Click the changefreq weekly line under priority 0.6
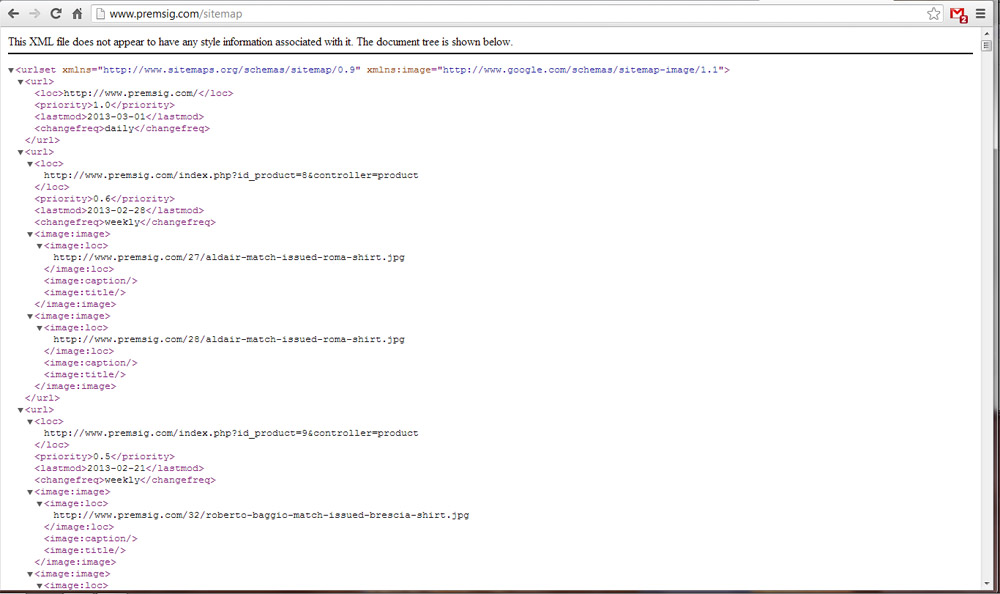This screenshot has width=1000, height=594. tap(125, 222)
